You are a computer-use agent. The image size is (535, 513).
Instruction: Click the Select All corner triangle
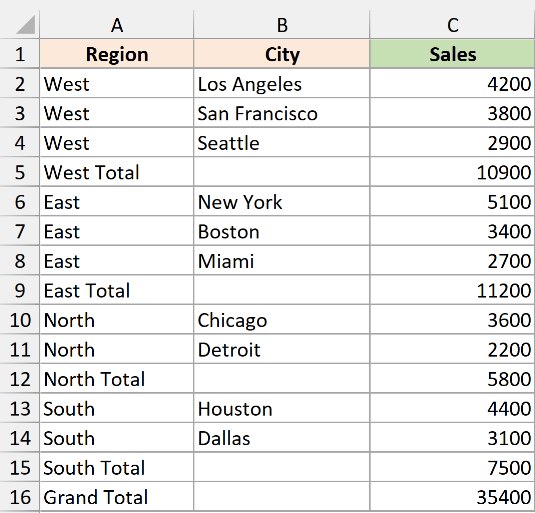point(25,25)
